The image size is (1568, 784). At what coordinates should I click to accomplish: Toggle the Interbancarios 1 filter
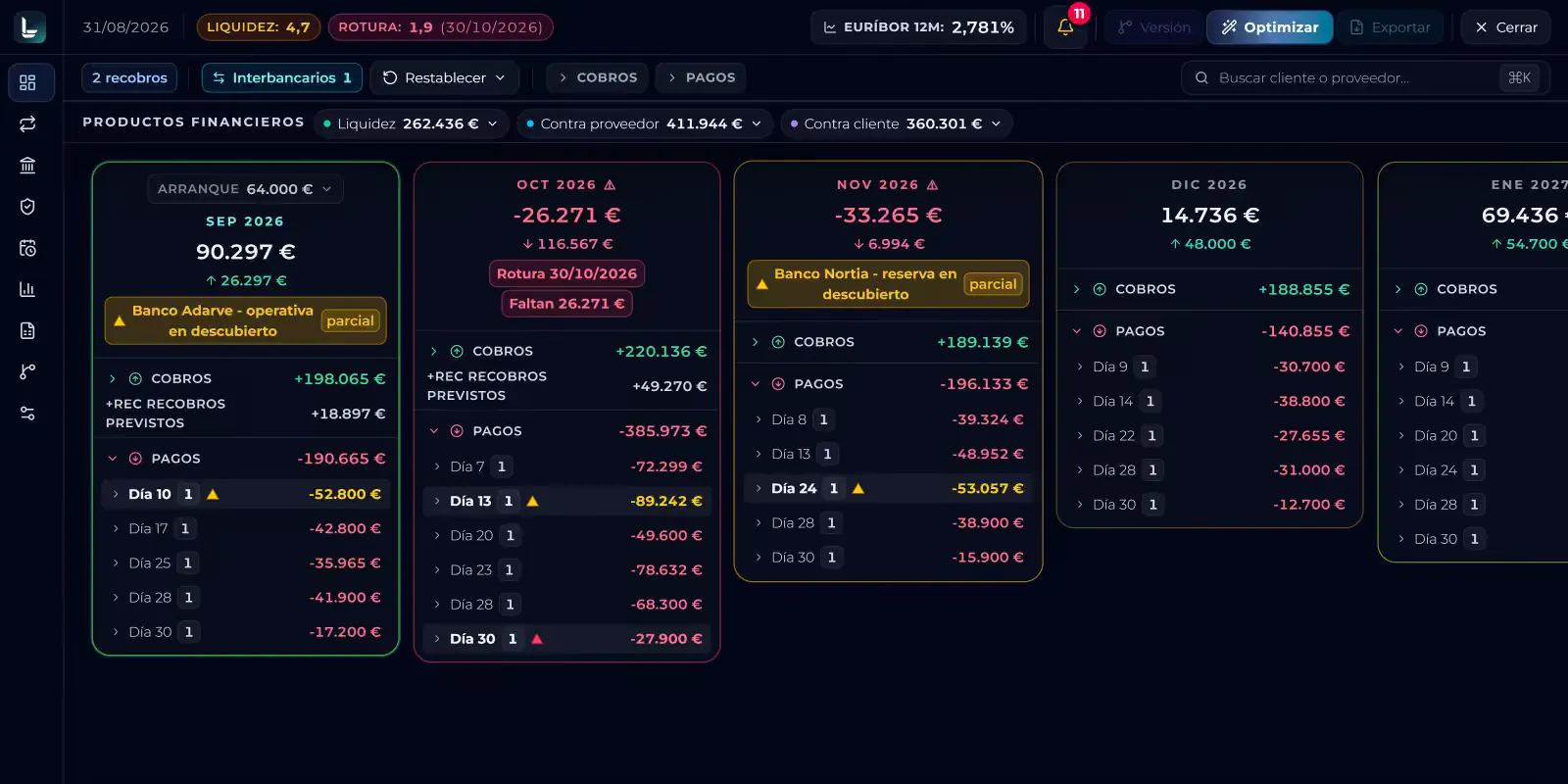click(282, 77)
